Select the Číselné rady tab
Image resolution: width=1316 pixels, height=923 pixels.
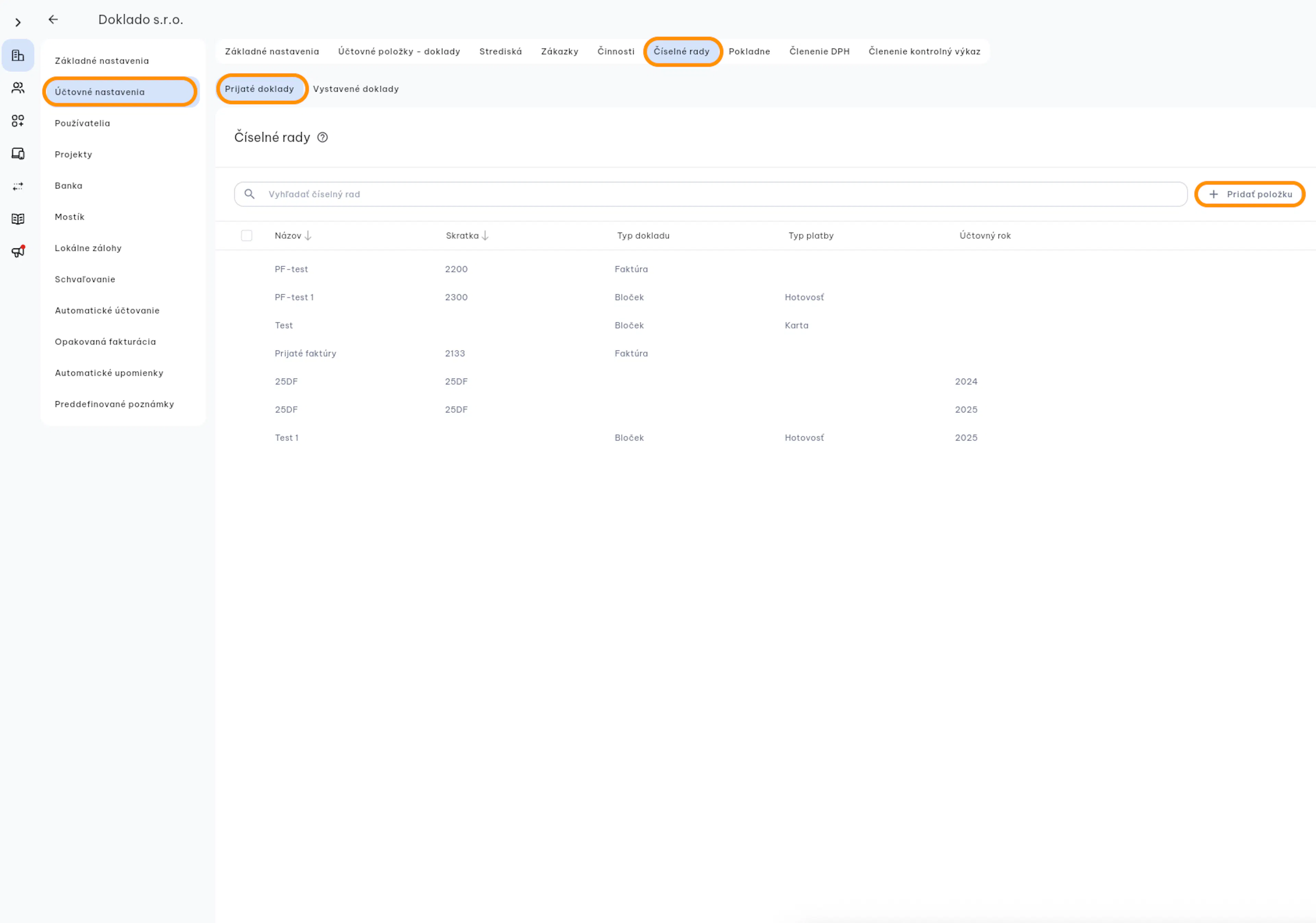coord(682,52)
